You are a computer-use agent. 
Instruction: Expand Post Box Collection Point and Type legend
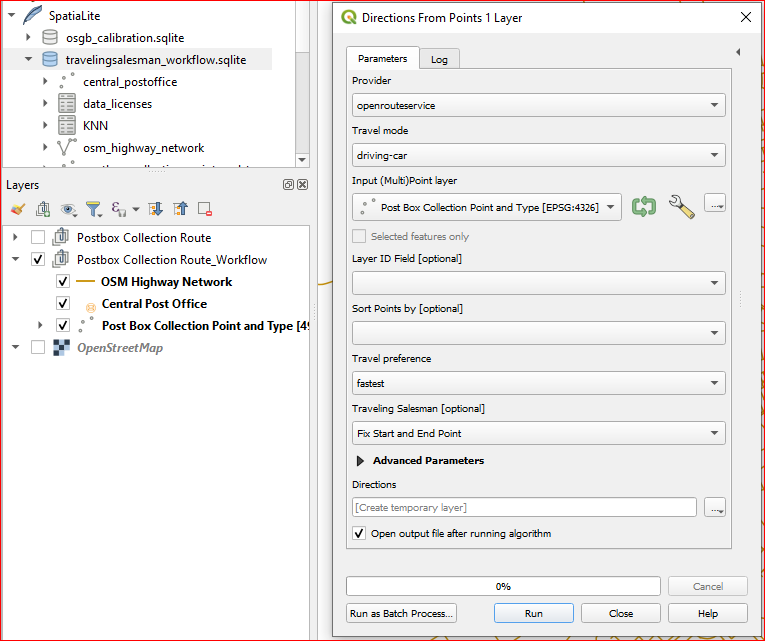click(40, 325)
